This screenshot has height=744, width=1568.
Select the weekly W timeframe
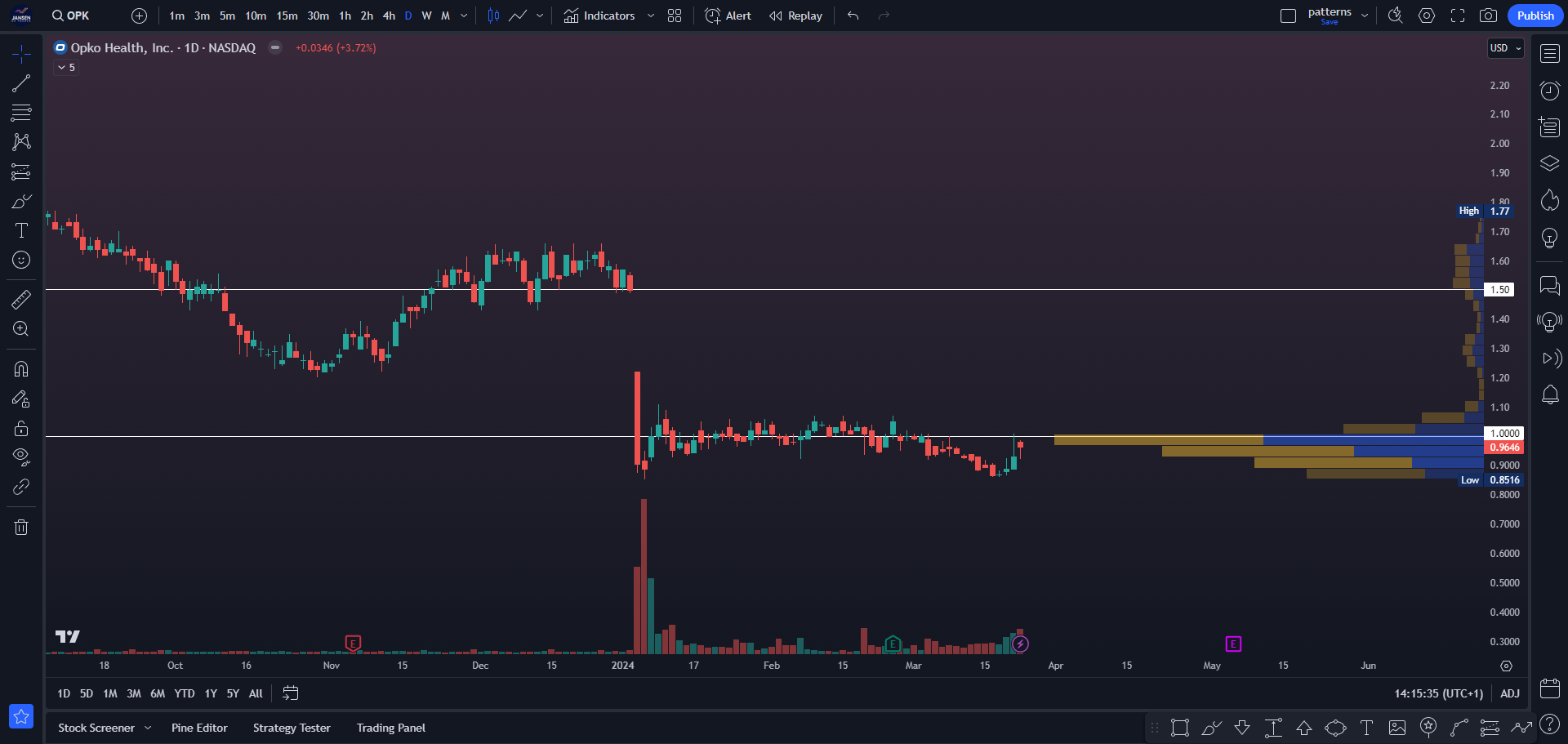426,16
